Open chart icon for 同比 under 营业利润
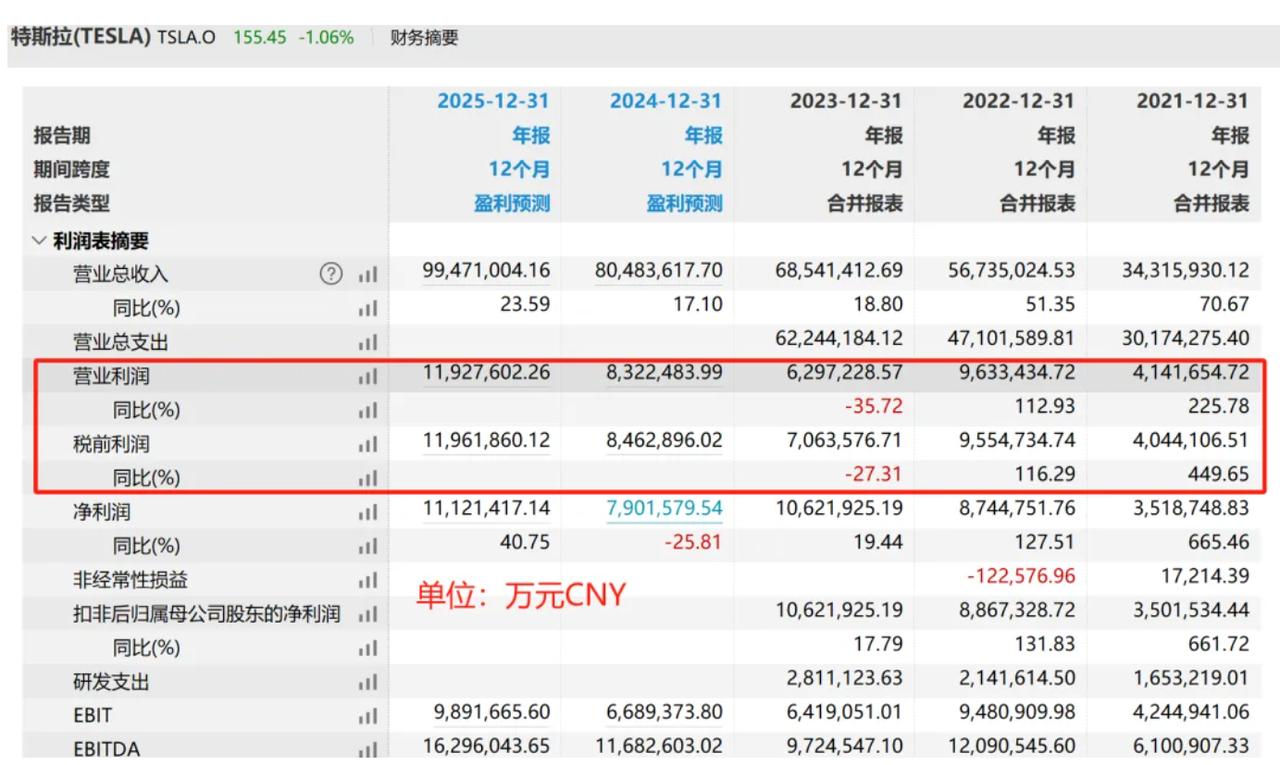 [368, 410]
